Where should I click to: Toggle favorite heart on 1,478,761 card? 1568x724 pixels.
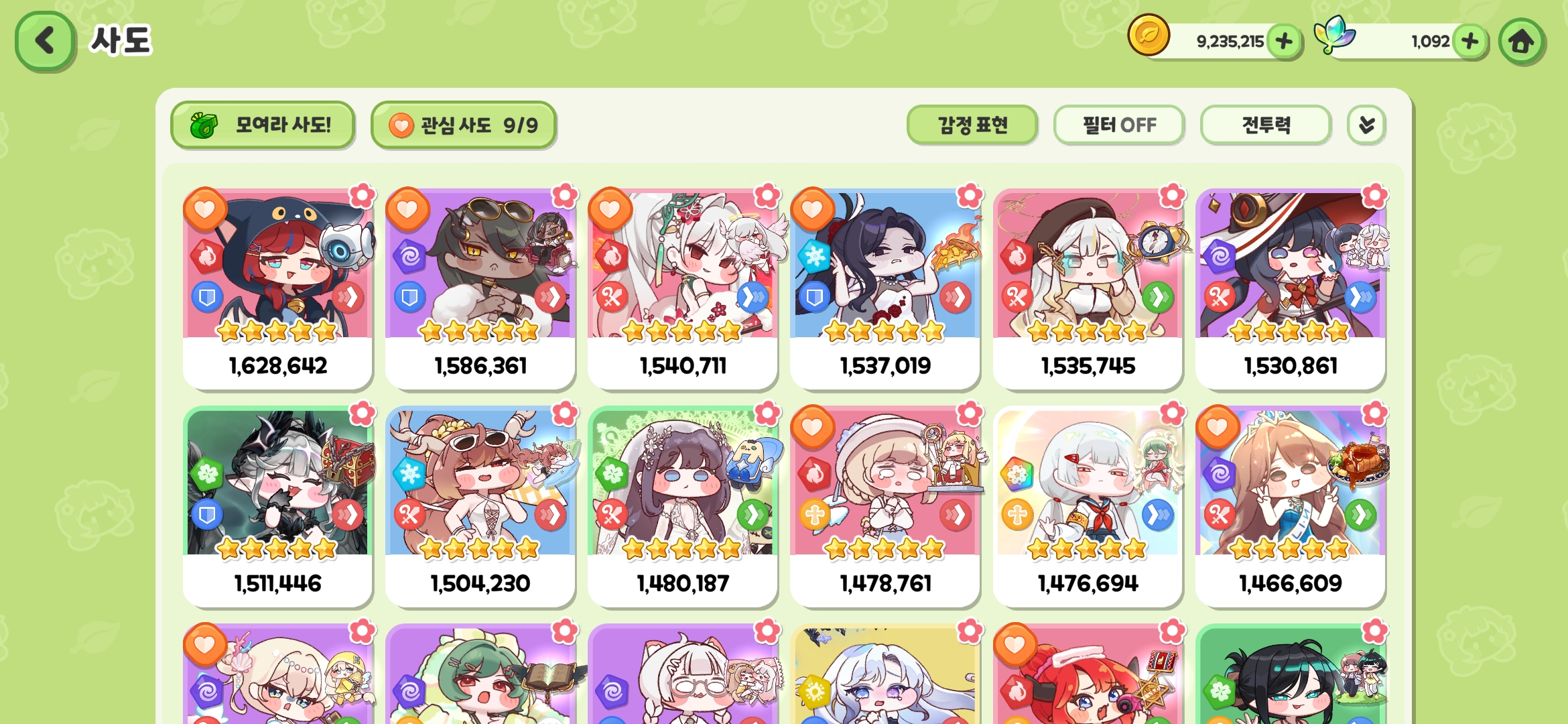click(x=813, y=428)
